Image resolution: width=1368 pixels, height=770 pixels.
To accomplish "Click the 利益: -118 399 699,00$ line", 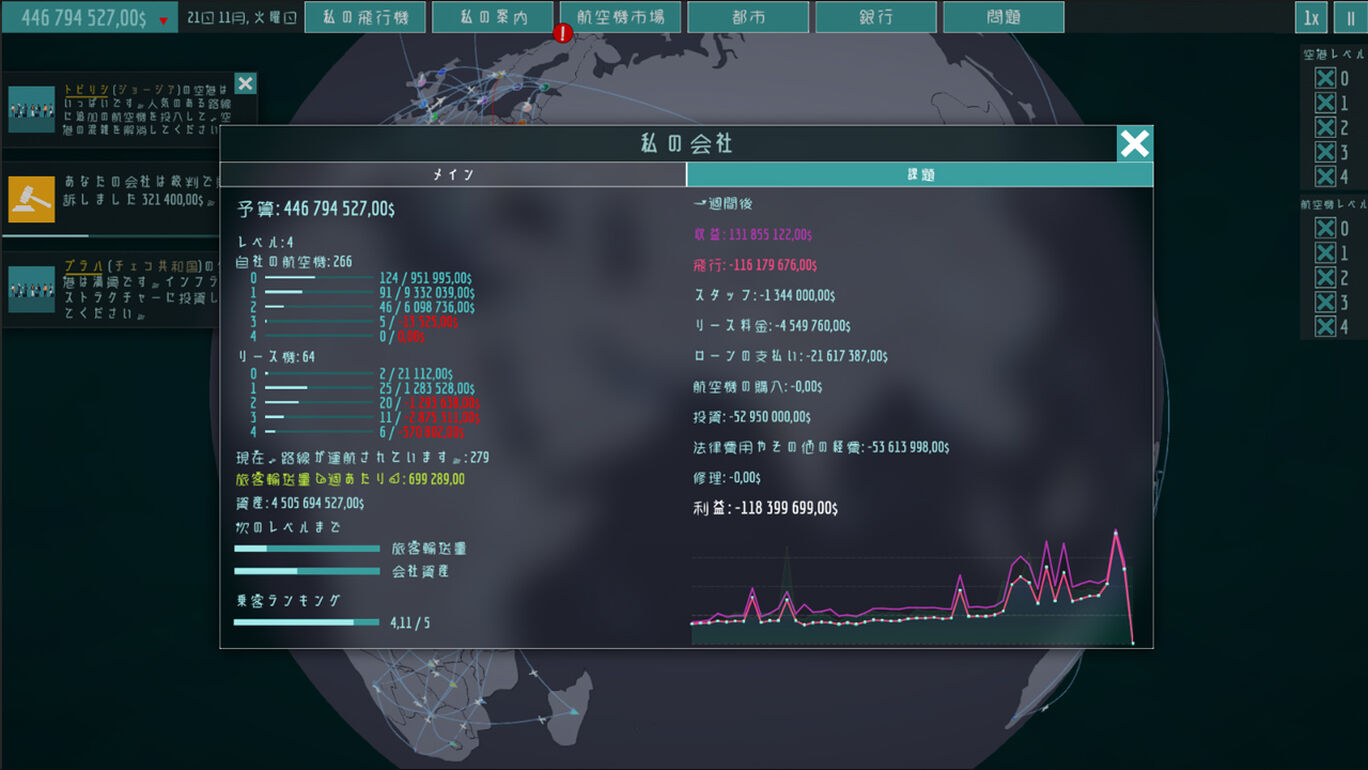I will 765,508.
